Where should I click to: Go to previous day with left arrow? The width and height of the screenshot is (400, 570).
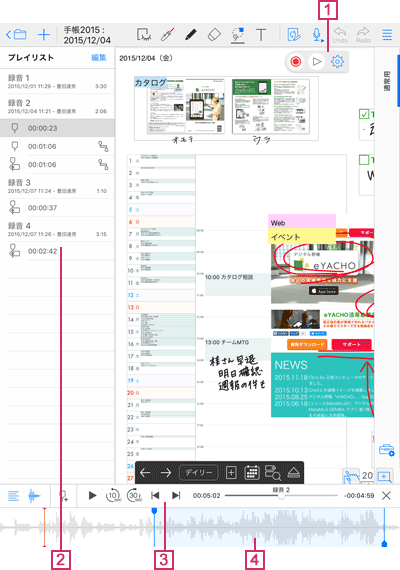click(145, 473)
